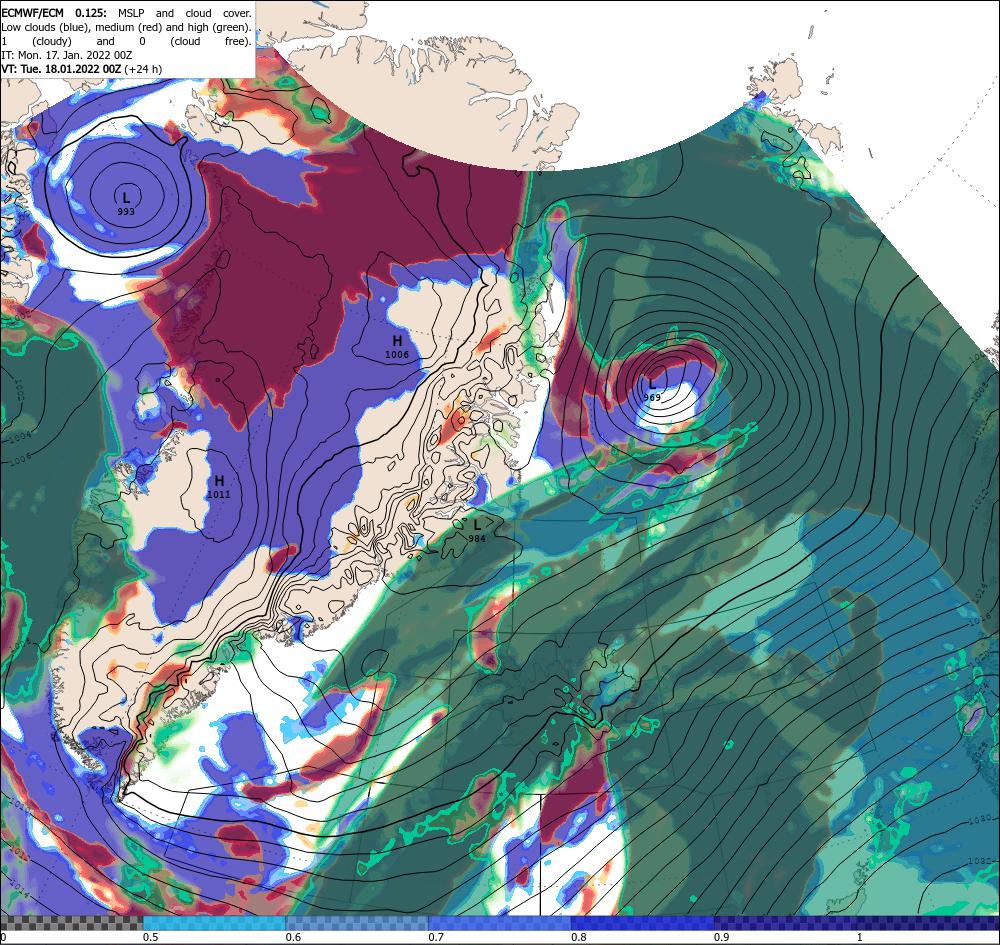Click the '0.7' colorbar tick label
This screenshot has width=1000, height=945.
(436, 937)
